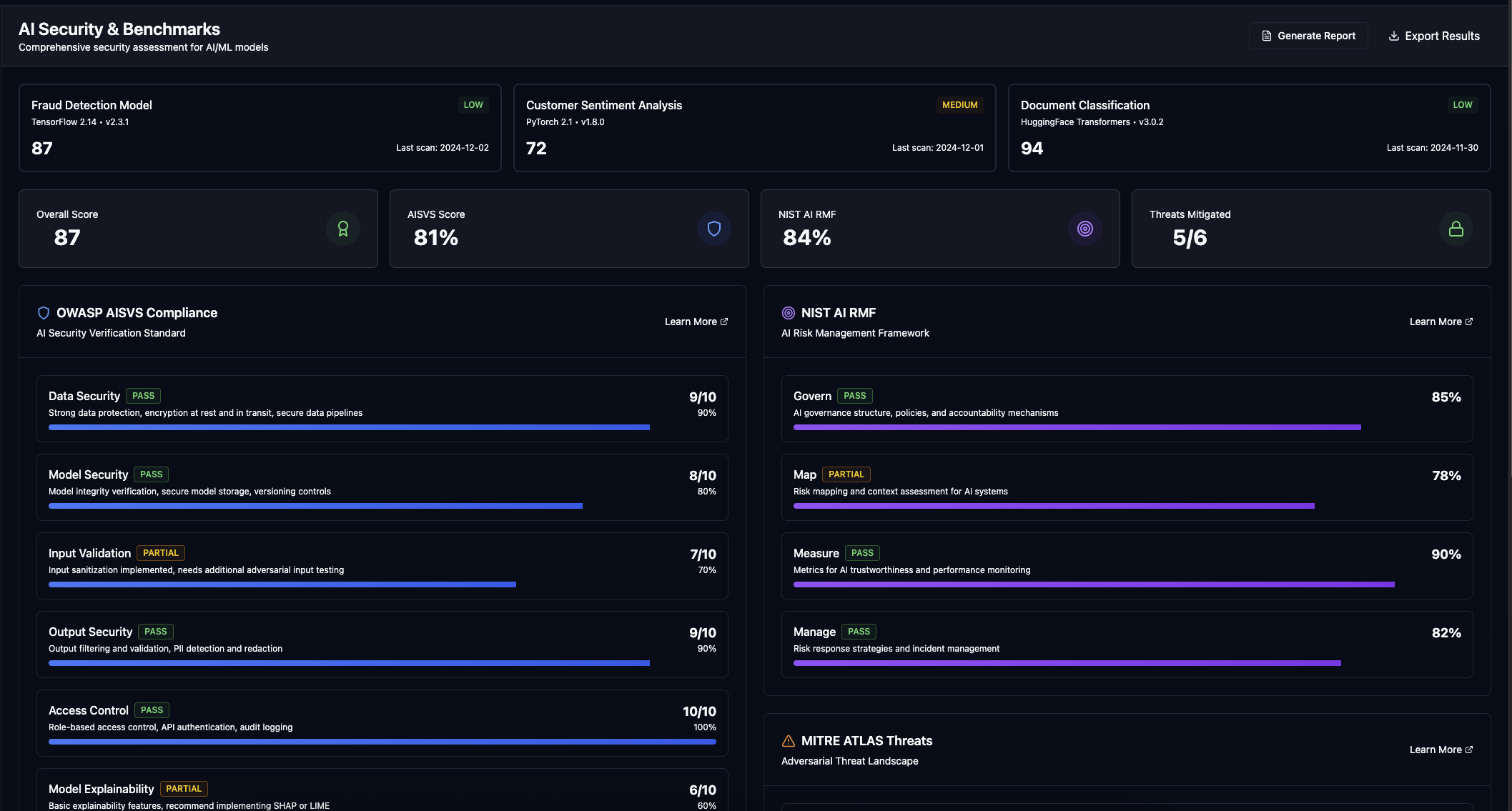
Task: Click the Access Control progress bar
Action: point(382,742)
